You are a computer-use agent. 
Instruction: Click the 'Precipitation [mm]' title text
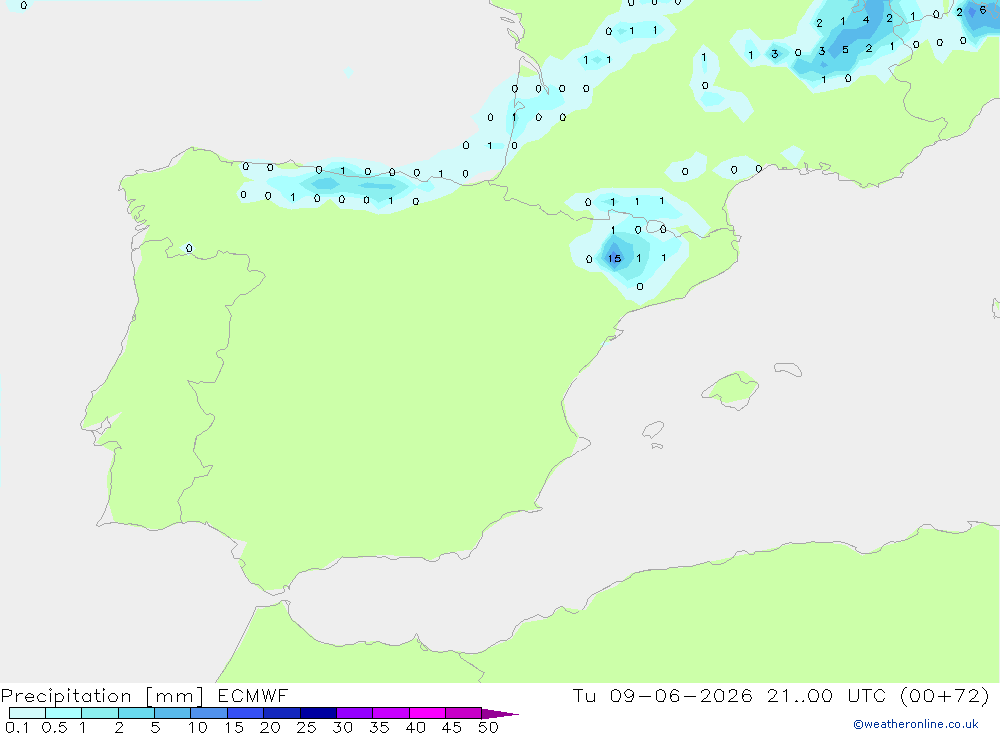pos(102,696)
